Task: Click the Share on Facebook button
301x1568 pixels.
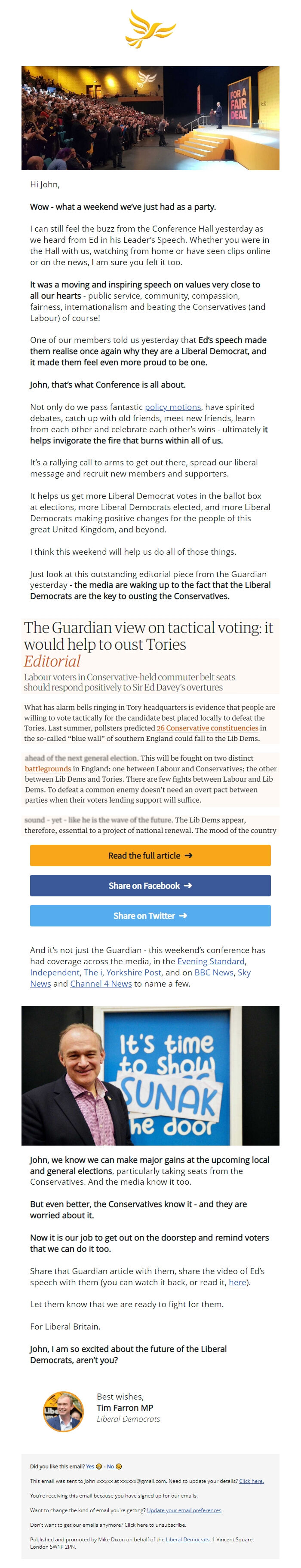Action: [x=150, y=885]
